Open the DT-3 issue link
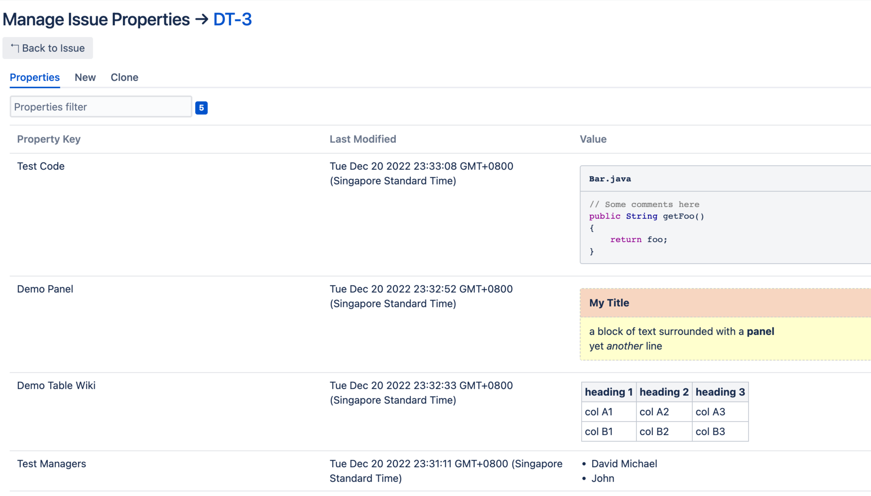Screen dimensions: 871x496 coord(232,19)
